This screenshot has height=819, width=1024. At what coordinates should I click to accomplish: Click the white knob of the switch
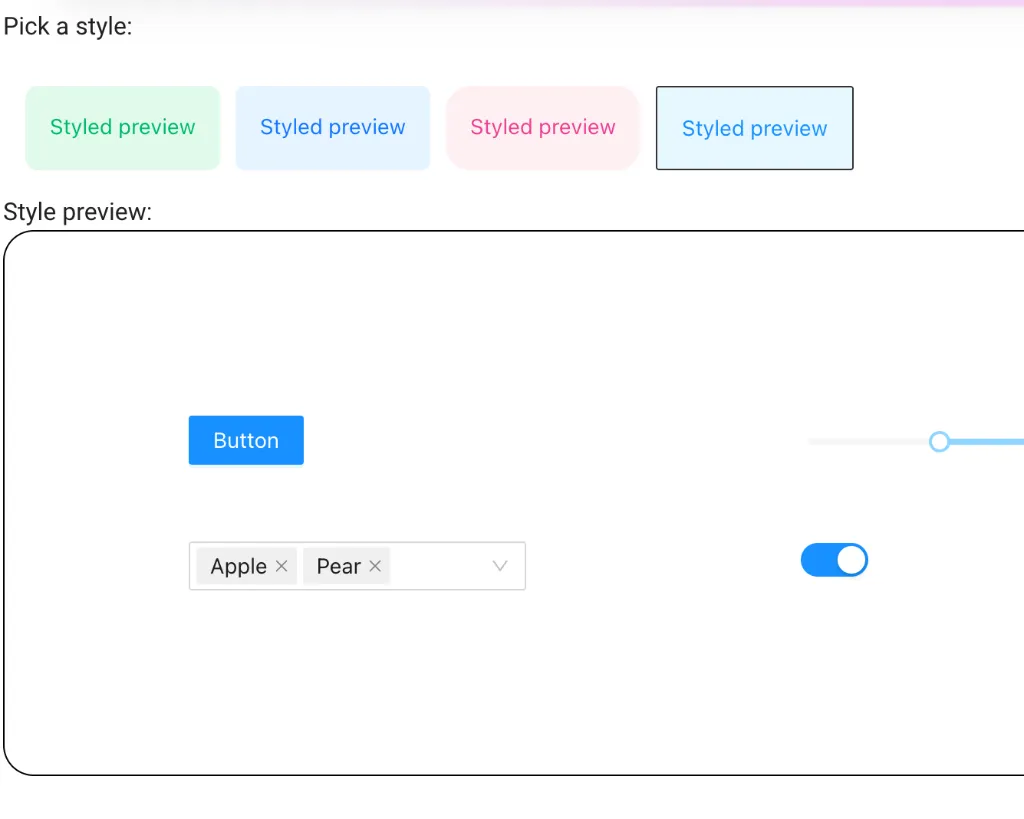coord(851,560)
